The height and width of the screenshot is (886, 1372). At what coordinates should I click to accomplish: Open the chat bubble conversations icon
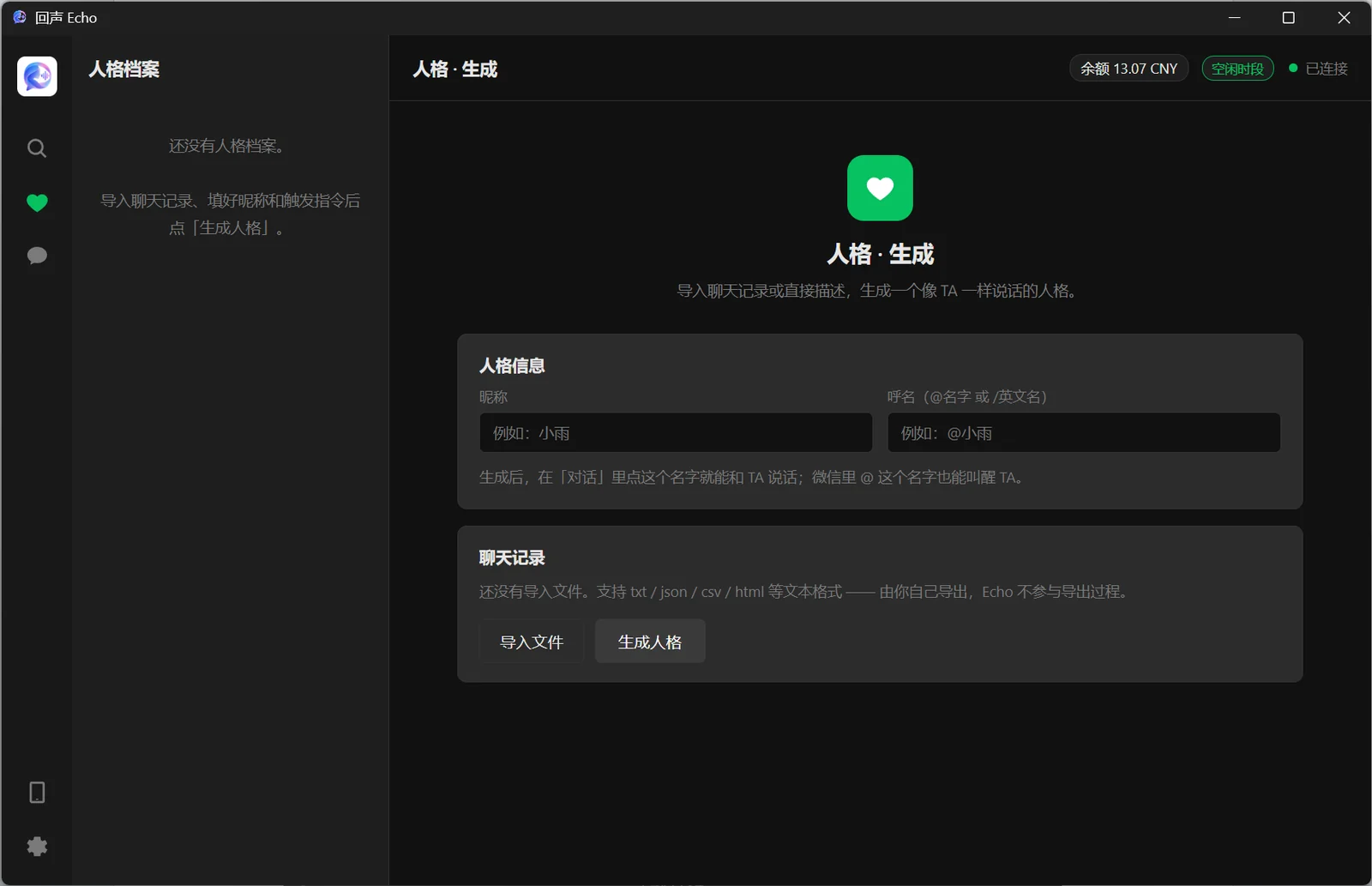37,256
